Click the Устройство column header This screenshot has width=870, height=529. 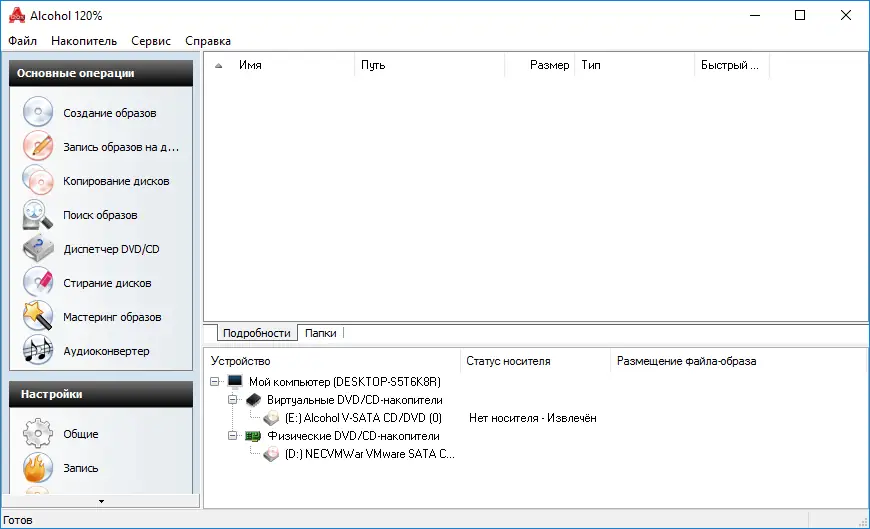(x=332, y=361)
